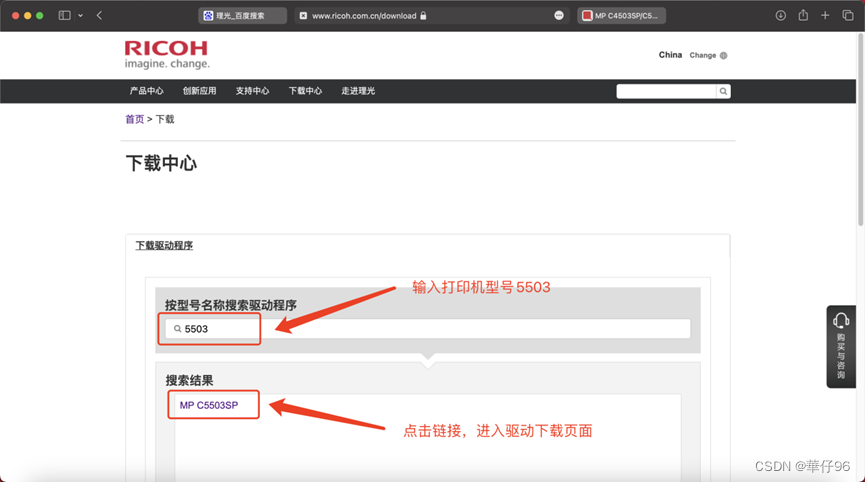This screenshot has height=482, width=865.
Task: Open a new tab with plus icon
Action: [x=825, y=15]
